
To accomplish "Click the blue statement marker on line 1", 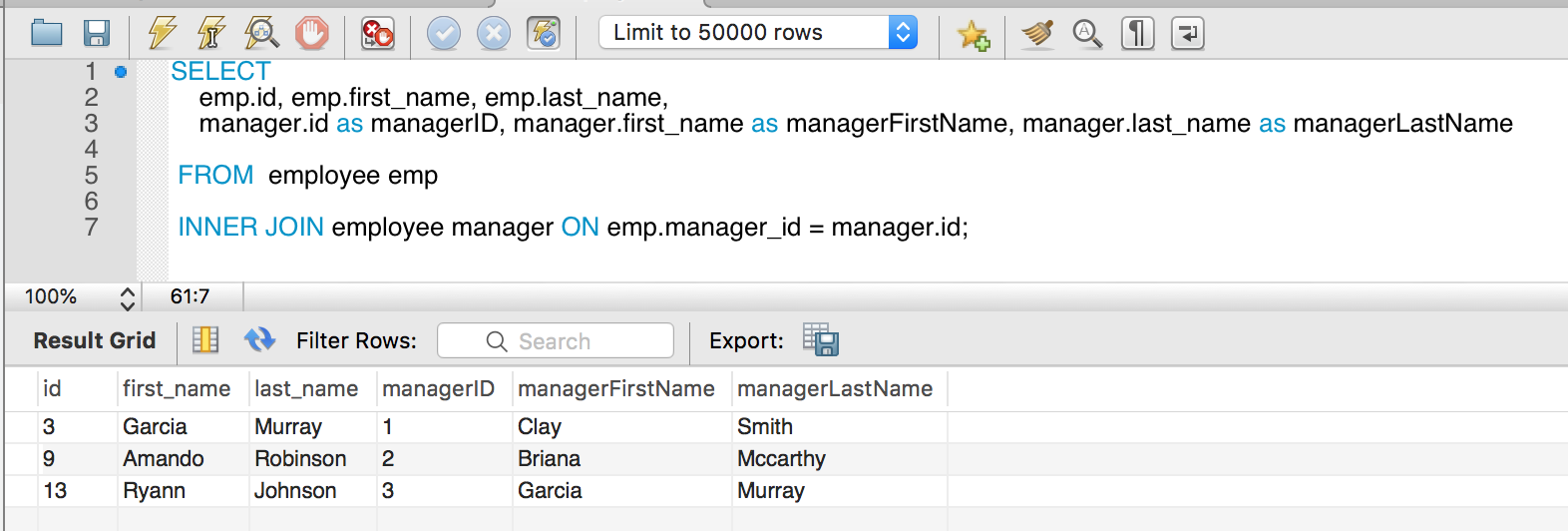I will [121, 72].
